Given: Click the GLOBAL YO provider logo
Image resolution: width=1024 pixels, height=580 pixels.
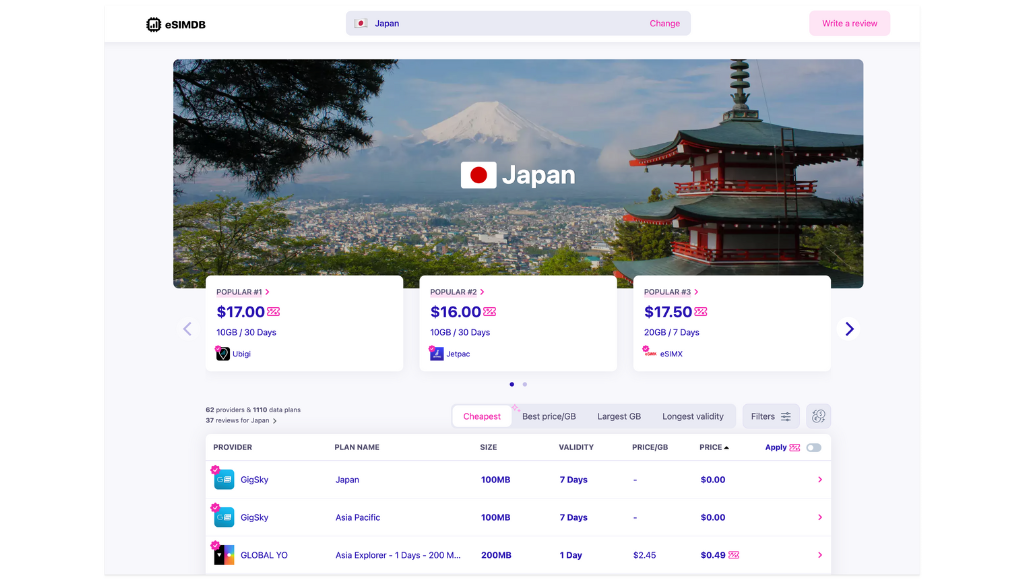Looking at the screenshot, I should 224,555.
